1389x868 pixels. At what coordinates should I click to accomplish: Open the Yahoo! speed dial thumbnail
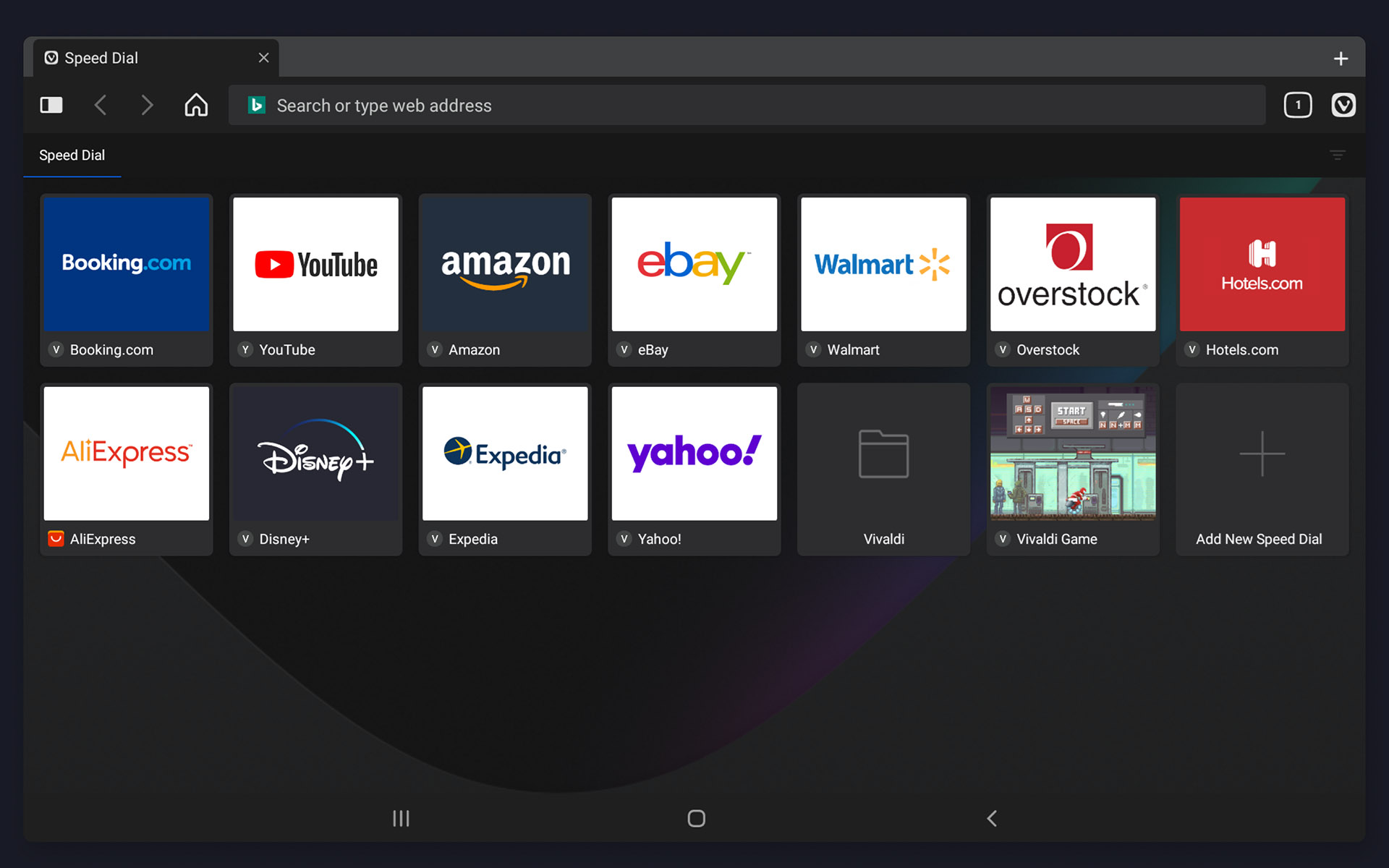(694, 454)
